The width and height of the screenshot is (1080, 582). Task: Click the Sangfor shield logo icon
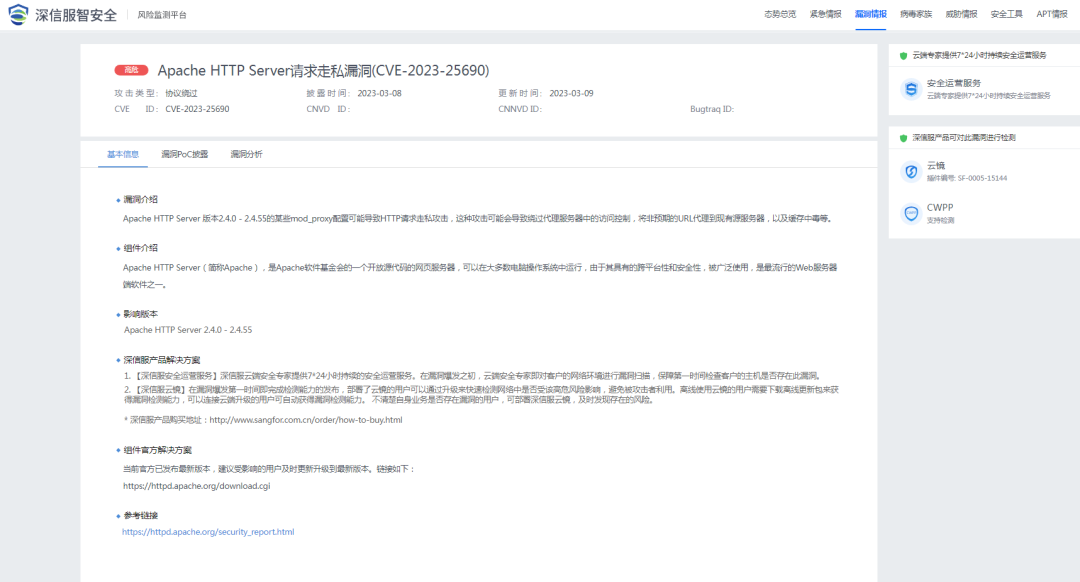(x=19, y=14)
